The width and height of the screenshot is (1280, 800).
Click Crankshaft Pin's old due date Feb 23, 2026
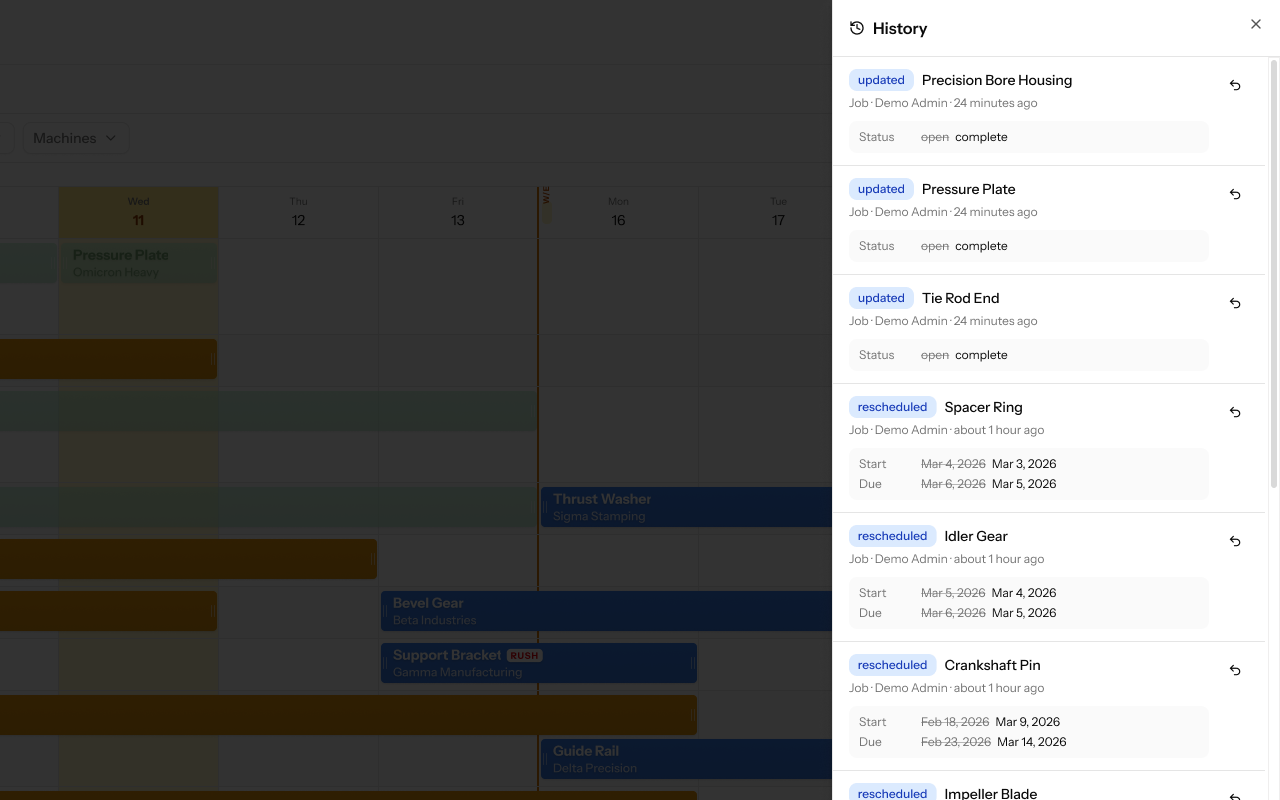pos(956,742)
